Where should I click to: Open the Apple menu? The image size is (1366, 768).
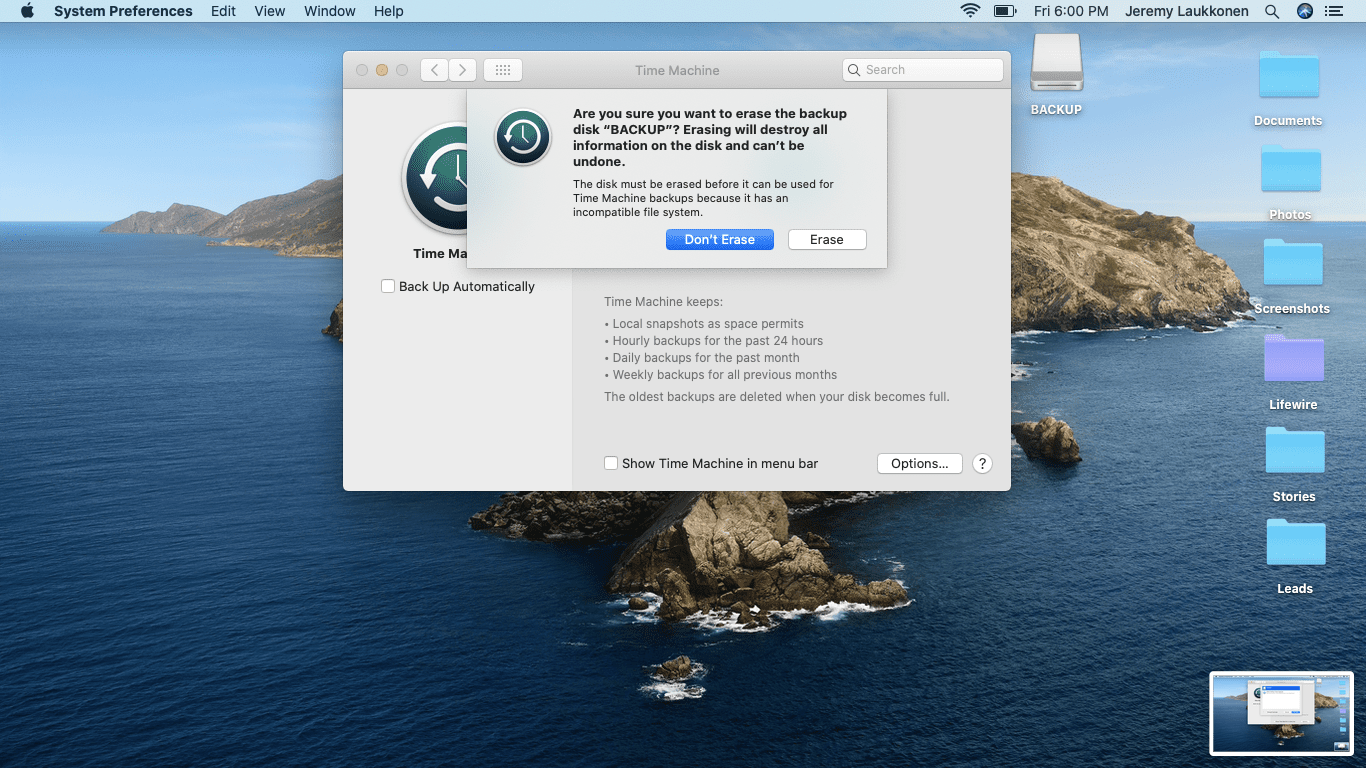click(27, 11)
